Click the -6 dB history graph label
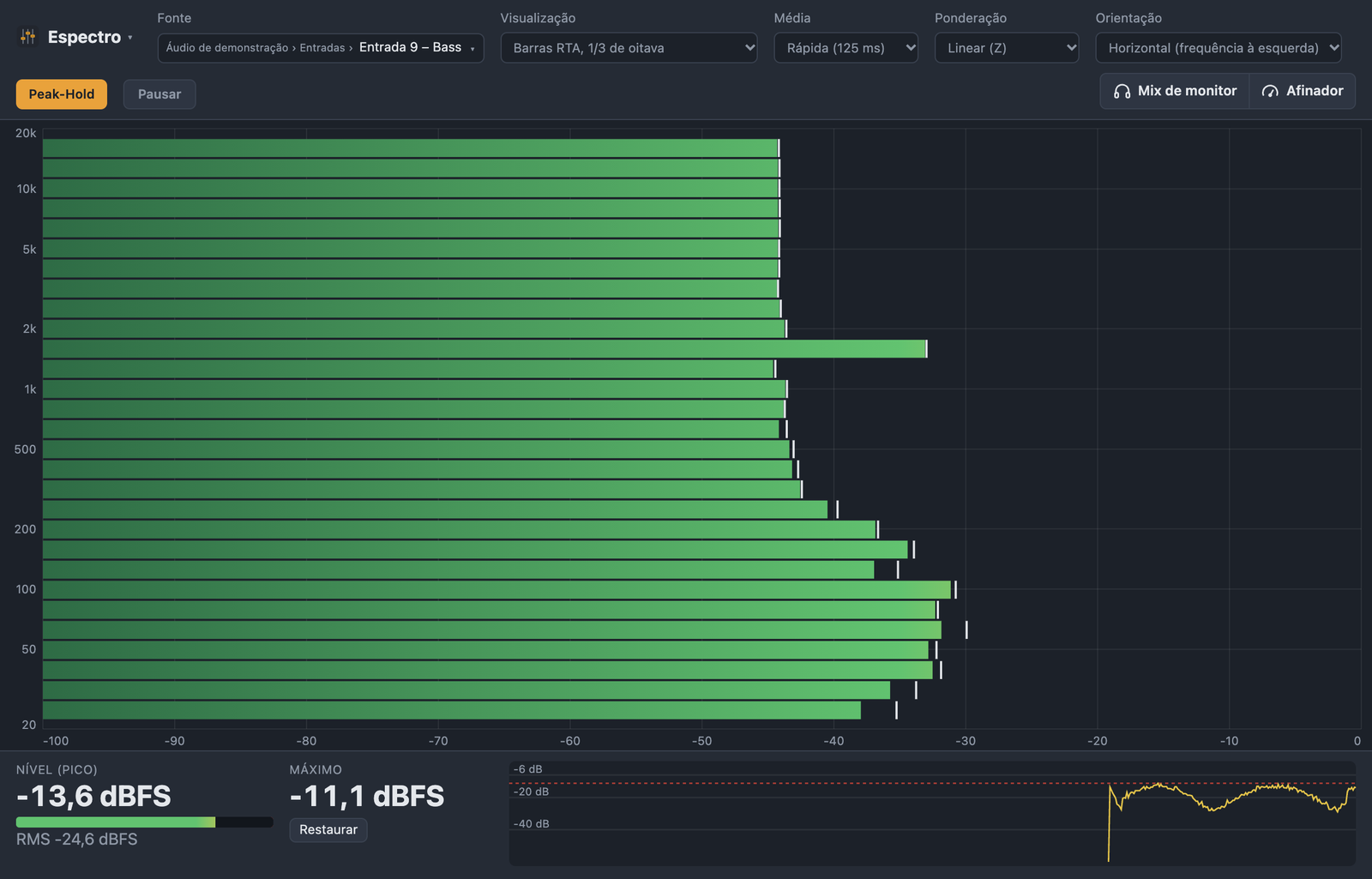Screen dimensions: 1372x879 (x=528, y=769)
